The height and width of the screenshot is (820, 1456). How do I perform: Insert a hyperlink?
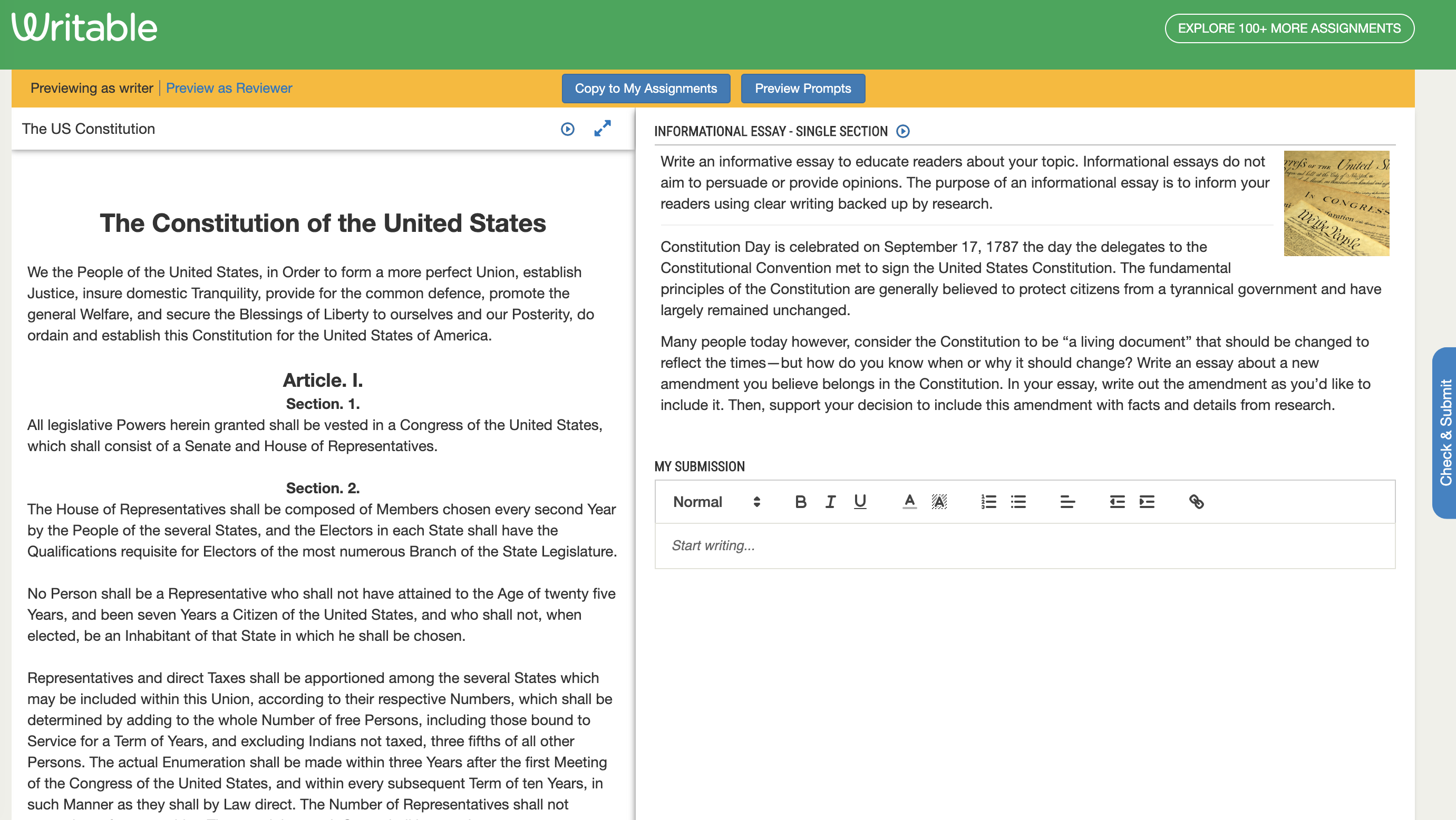1196,502
